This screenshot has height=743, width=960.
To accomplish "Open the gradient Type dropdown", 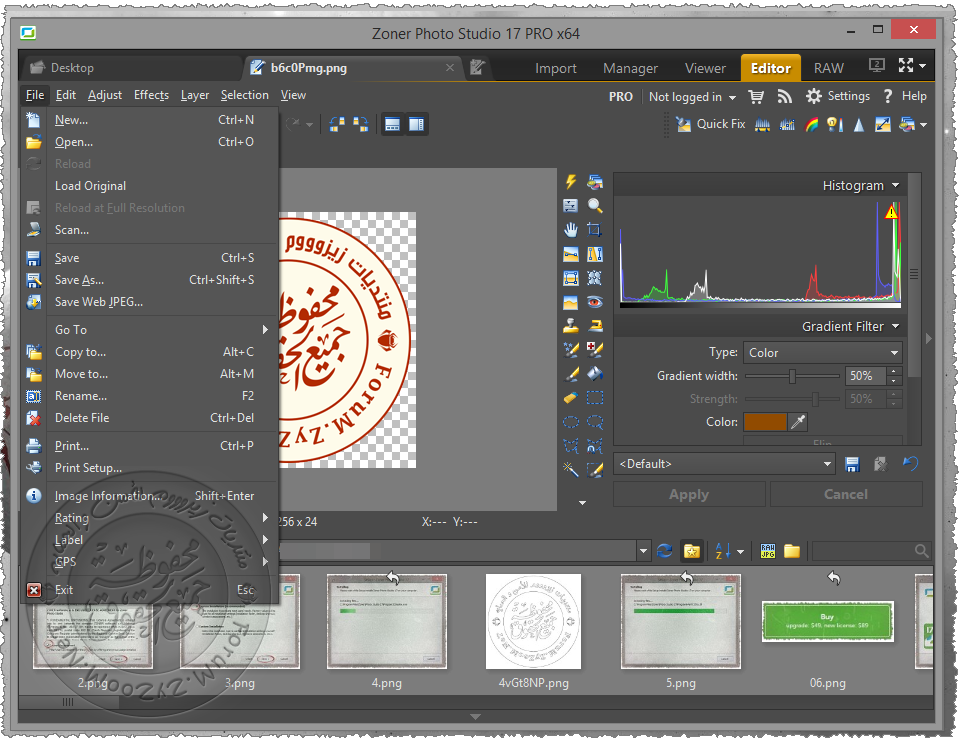I will pyautogui.click(x=822, y=353).
